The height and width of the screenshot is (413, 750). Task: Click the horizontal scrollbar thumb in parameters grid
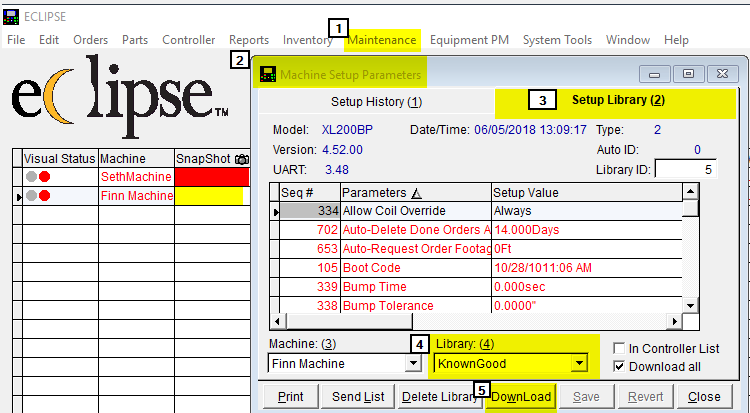pos(349,322)
